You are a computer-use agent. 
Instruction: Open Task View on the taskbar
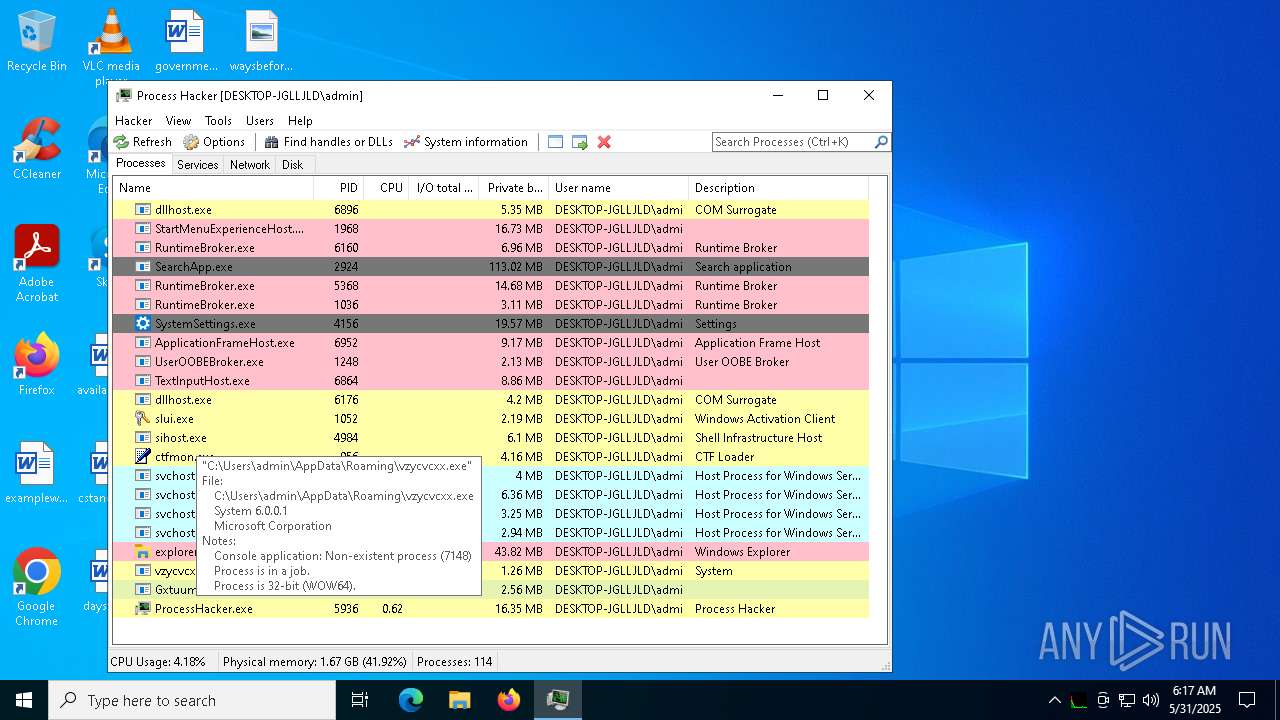pyautogui.click(x=360, y=700)
